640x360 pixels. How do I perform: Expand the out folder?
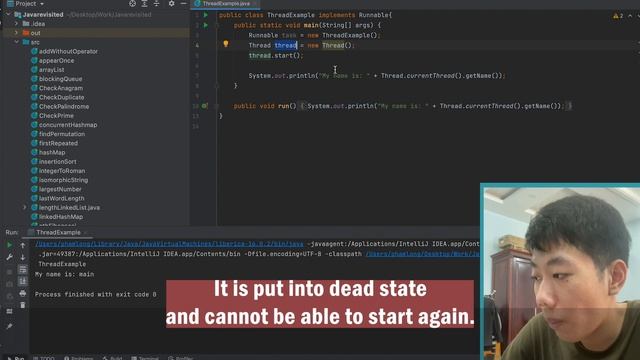tap(16, 33)
